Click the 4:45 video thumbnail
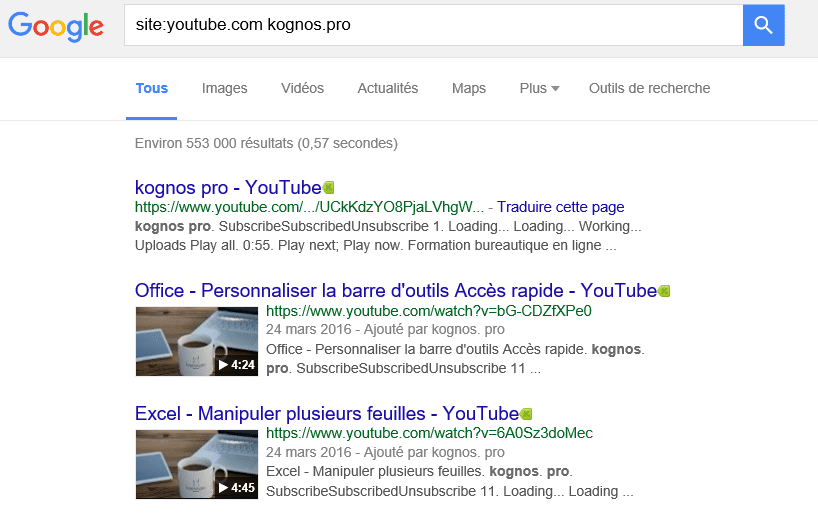The width and height of the screenshot is (818, 529). click(x=197, y=464)
